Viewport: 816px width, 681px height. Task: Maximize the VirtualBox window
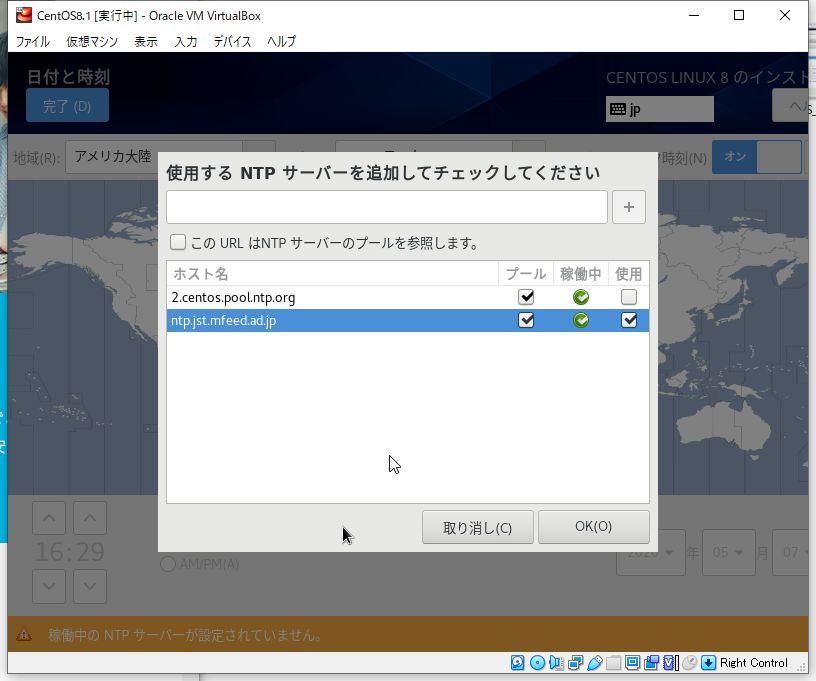tap(739, 15)
